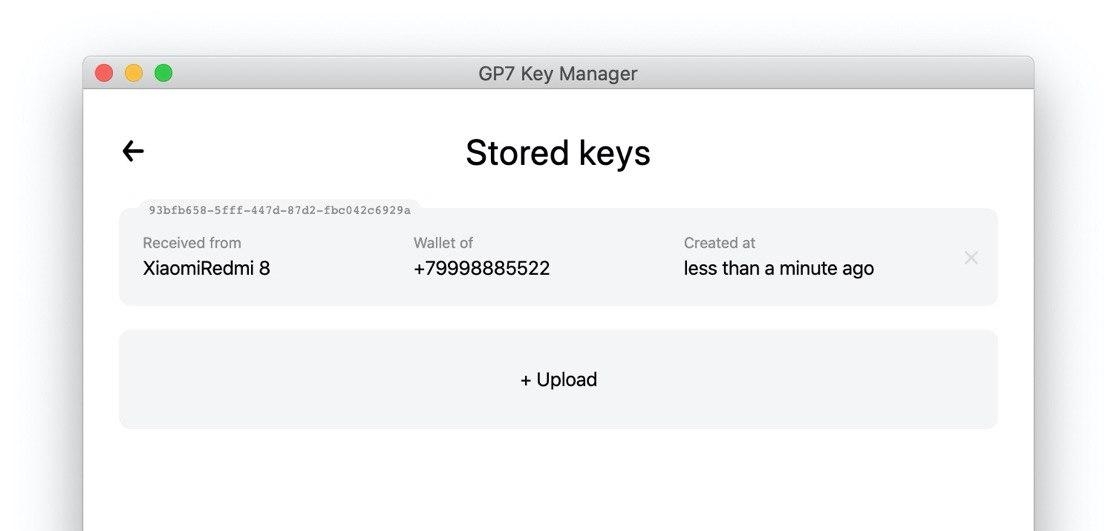Click the Created at label
Image resolution: width=1114 pixels, height=531 pixels.
click(x=719, y=243)
